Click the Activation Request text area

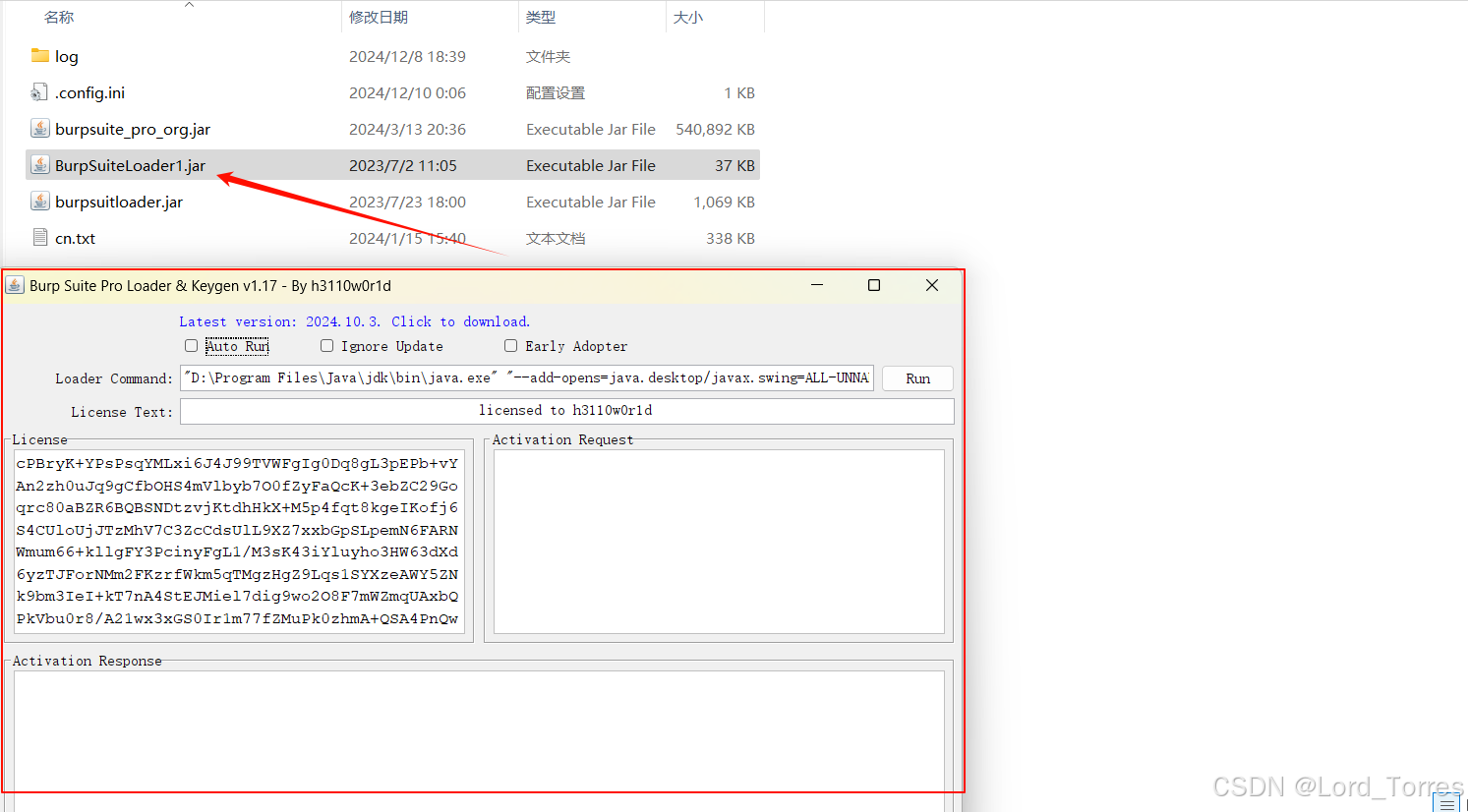point(719,542)
